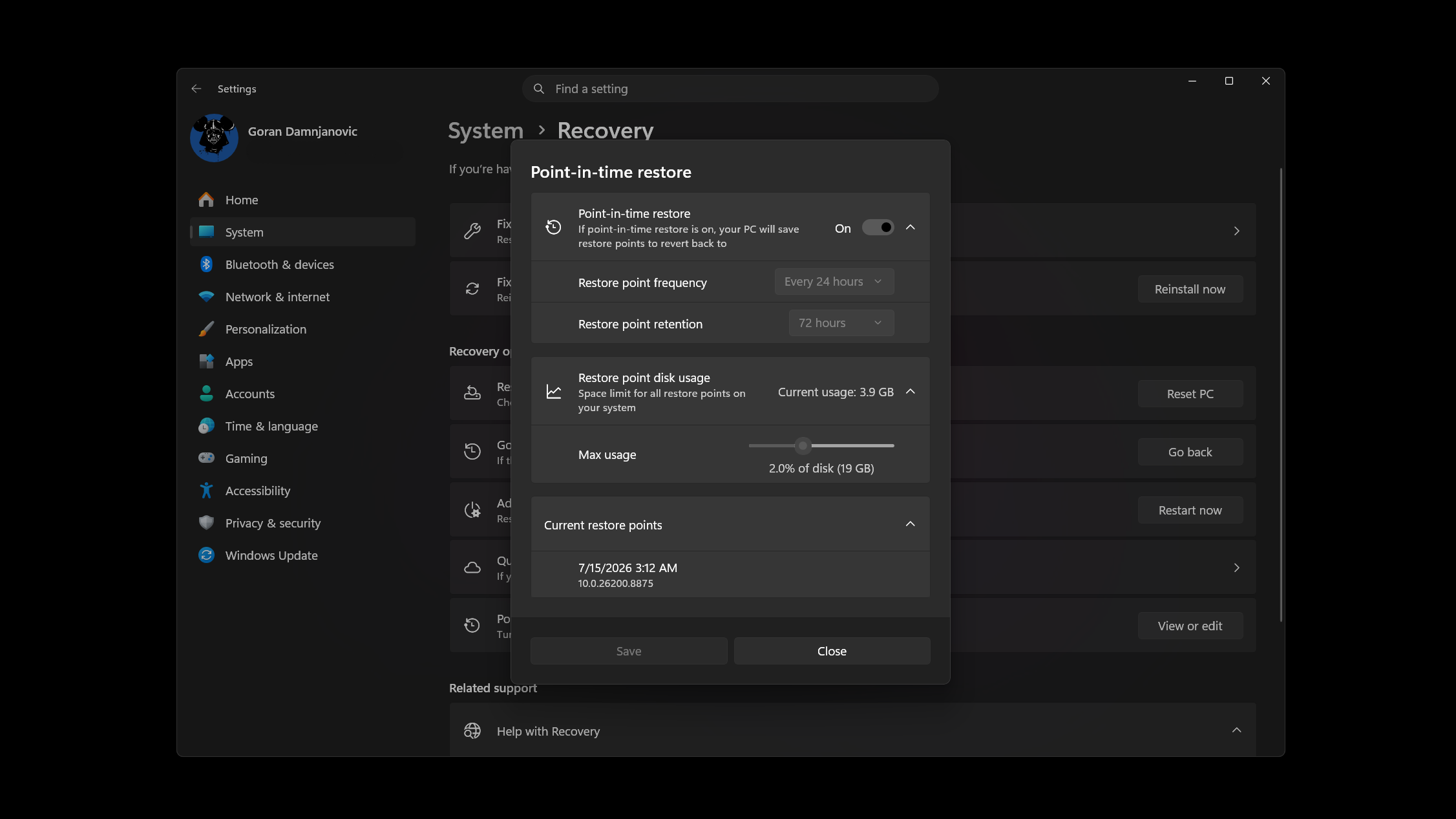Click the page vertical scrollbar
Viewport: 1456px width, 819px height.
point(1280,394)
